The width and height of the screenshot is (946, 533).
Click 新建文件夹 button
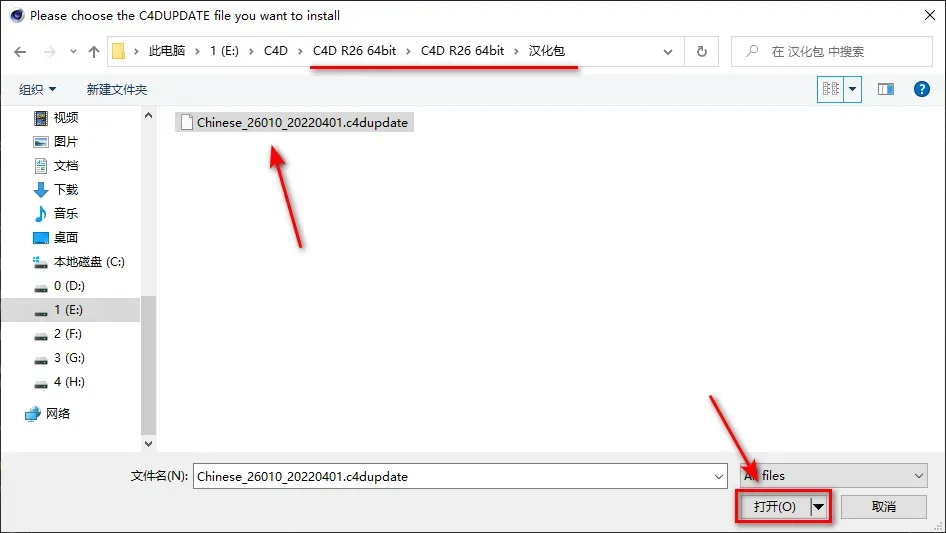tap(116, 89)
